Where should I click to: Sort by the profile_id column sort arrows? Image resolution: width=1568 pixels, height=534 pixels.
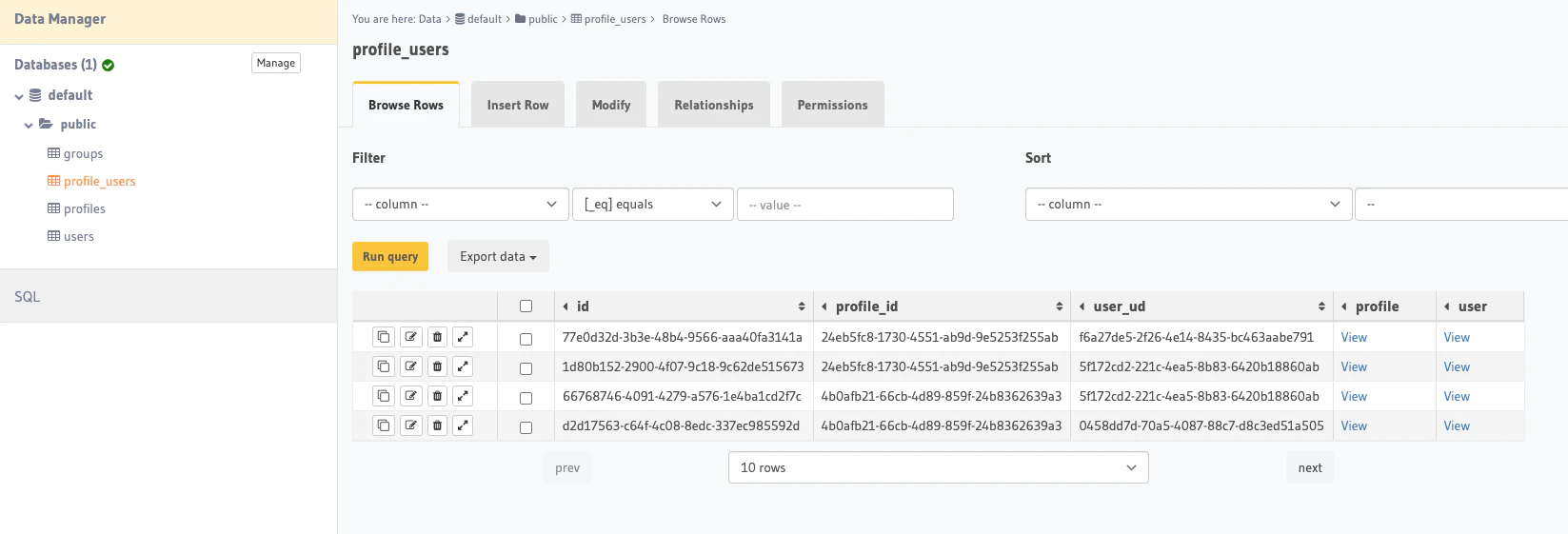pyautogui.click(x=1059, y=307)
